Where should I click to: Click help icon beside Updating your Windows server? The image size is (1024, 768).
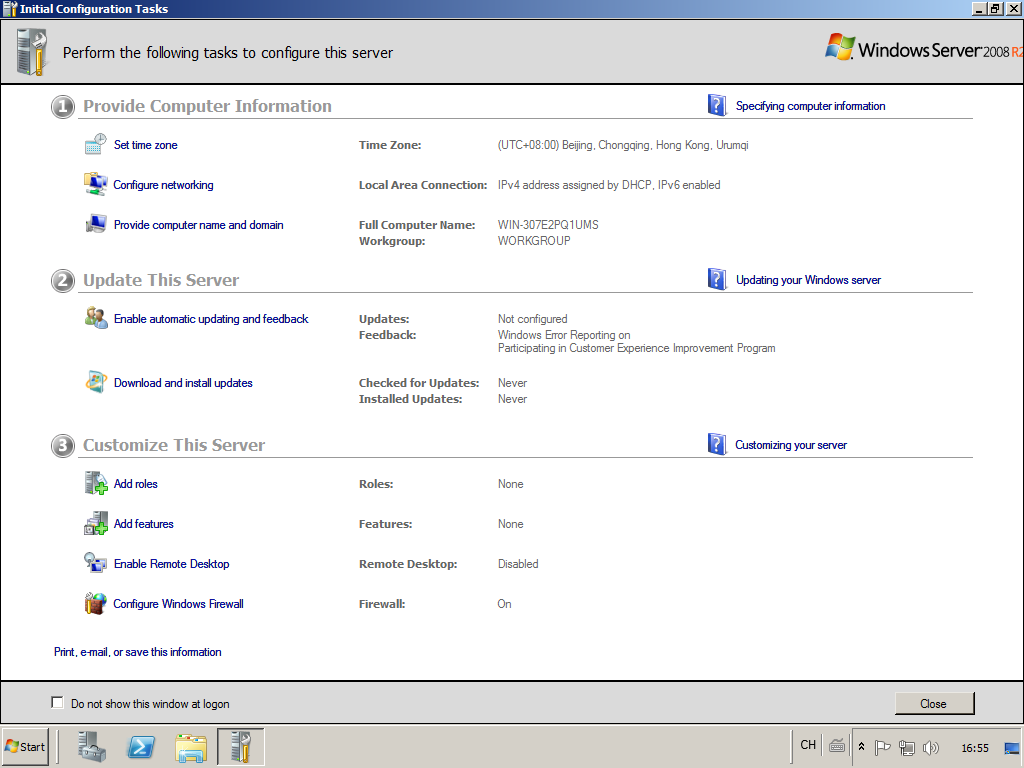pyautogui.click(x=717, y=280)
